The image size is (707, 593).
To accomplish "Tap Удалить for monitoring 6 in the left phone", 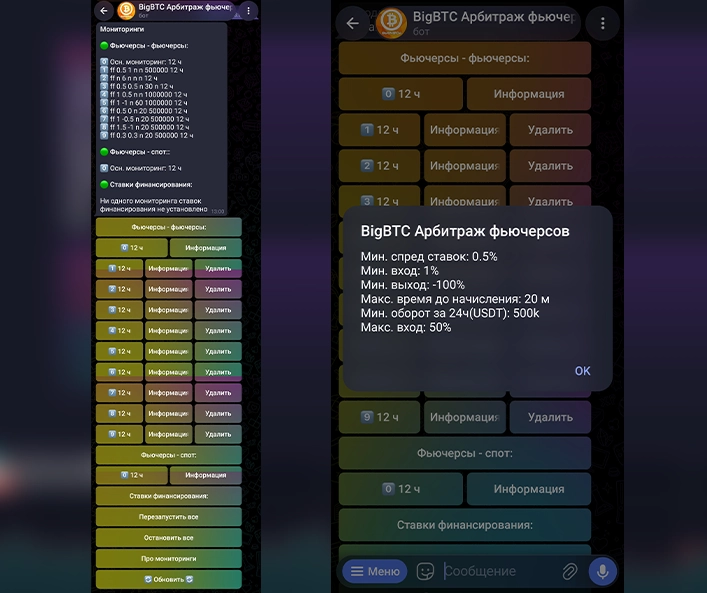I will pyautogui.click(x=218, y=372).
